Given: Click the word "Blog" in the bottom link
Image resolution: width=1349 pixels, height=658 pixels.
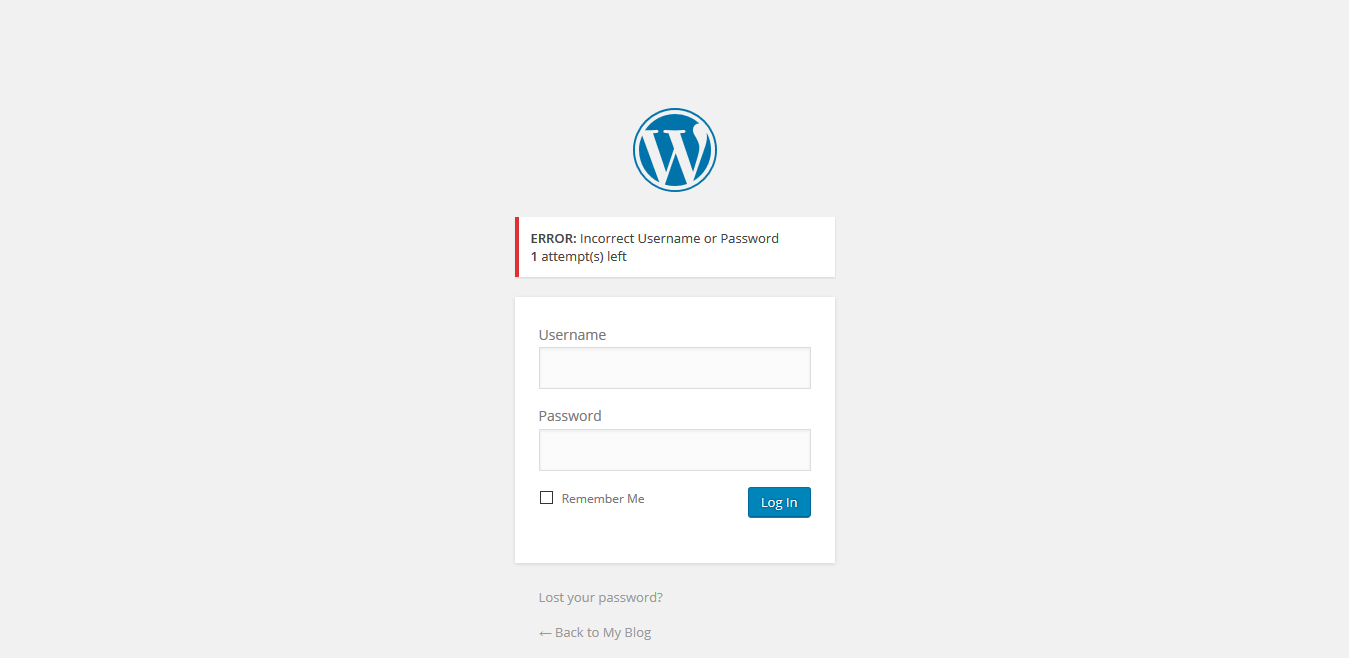Looking at the screenshot, I should (x=638, y=633).
